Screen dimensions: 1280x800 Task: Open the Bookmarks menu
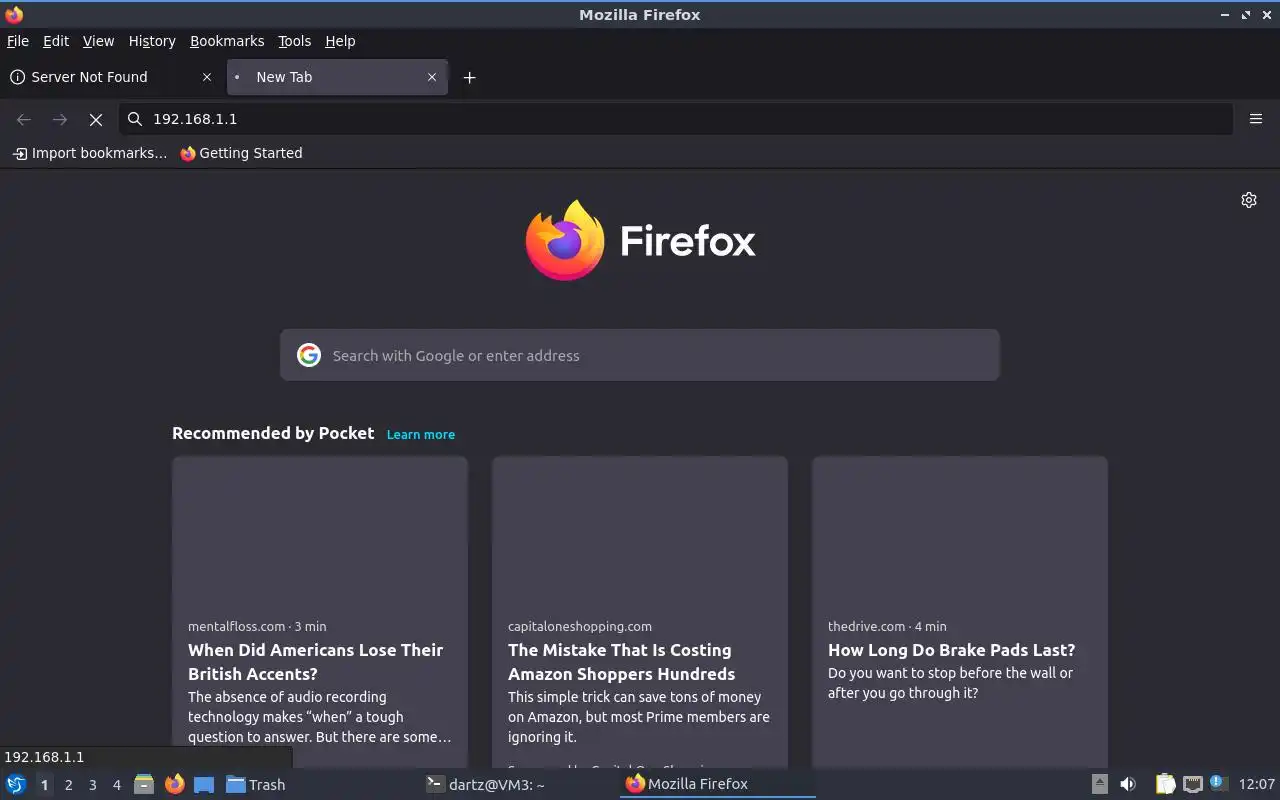click(227, 41)
